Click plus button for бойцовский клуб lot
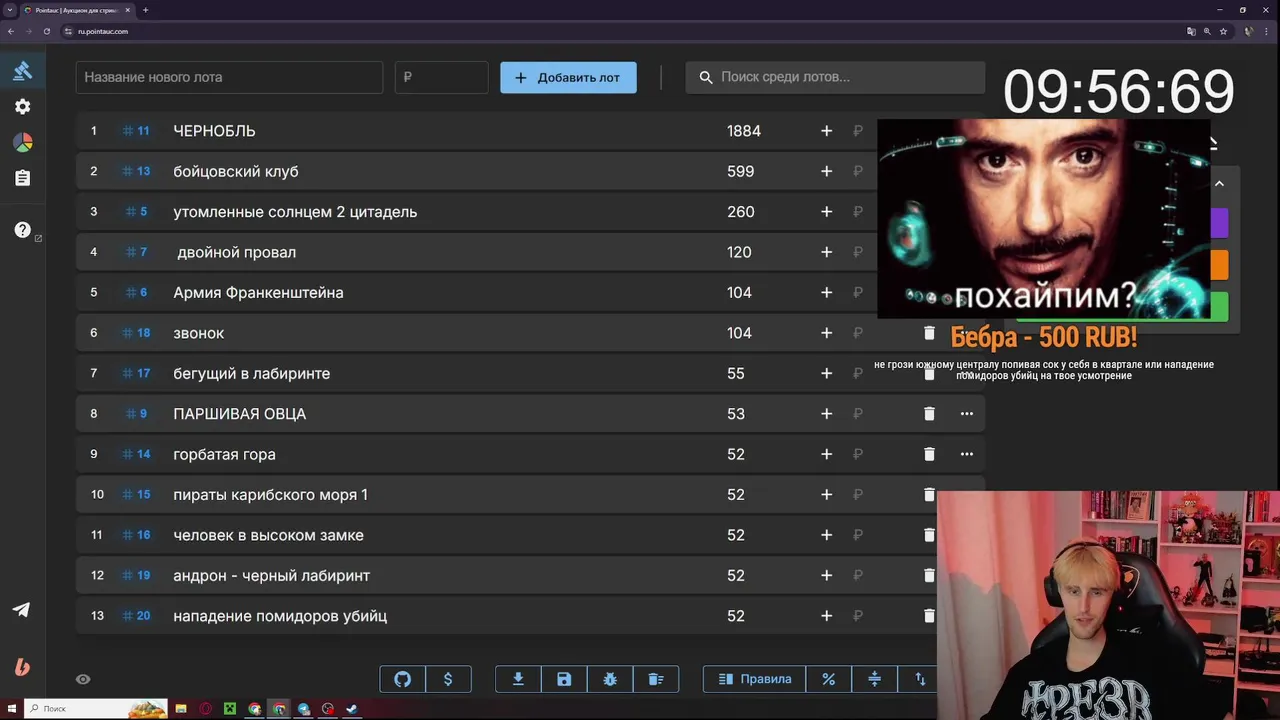The height and width of the screenshot is (720, 1280). [x=826, y=171]
